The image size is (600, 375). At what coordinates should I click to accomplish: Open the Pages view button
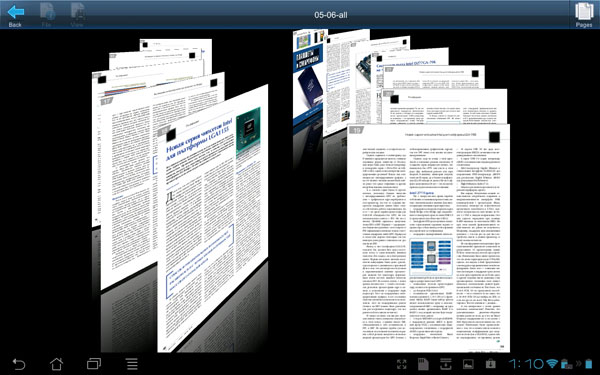click(584, 15)
